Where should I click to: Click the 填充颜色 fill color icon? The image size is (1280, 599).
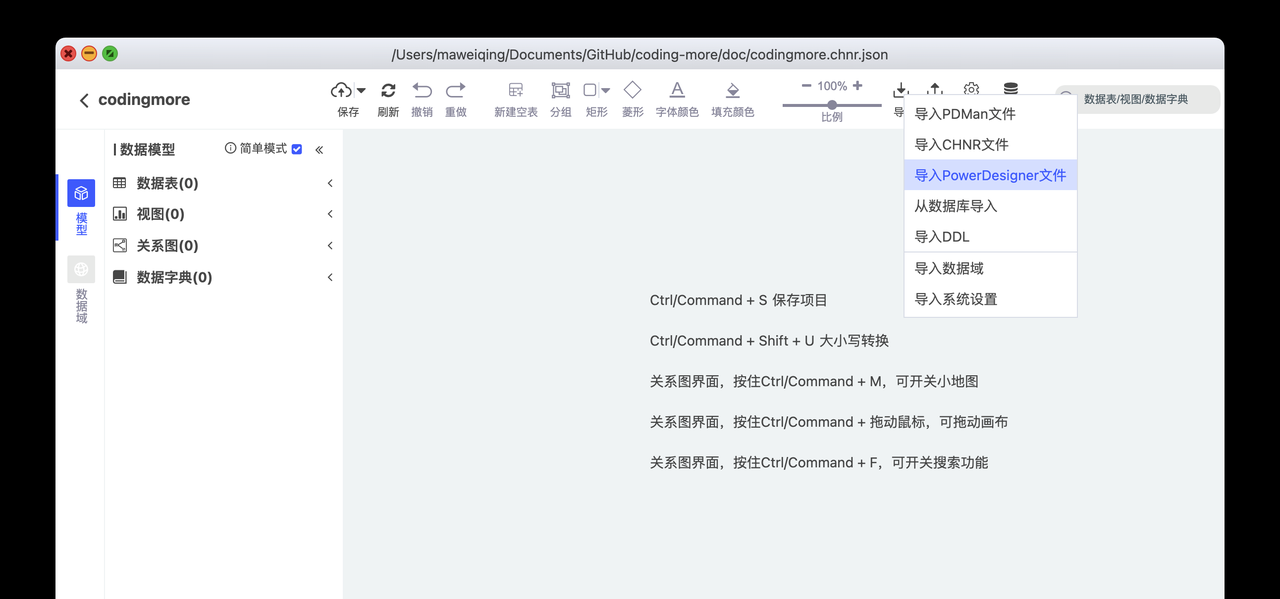coord(732,90)
